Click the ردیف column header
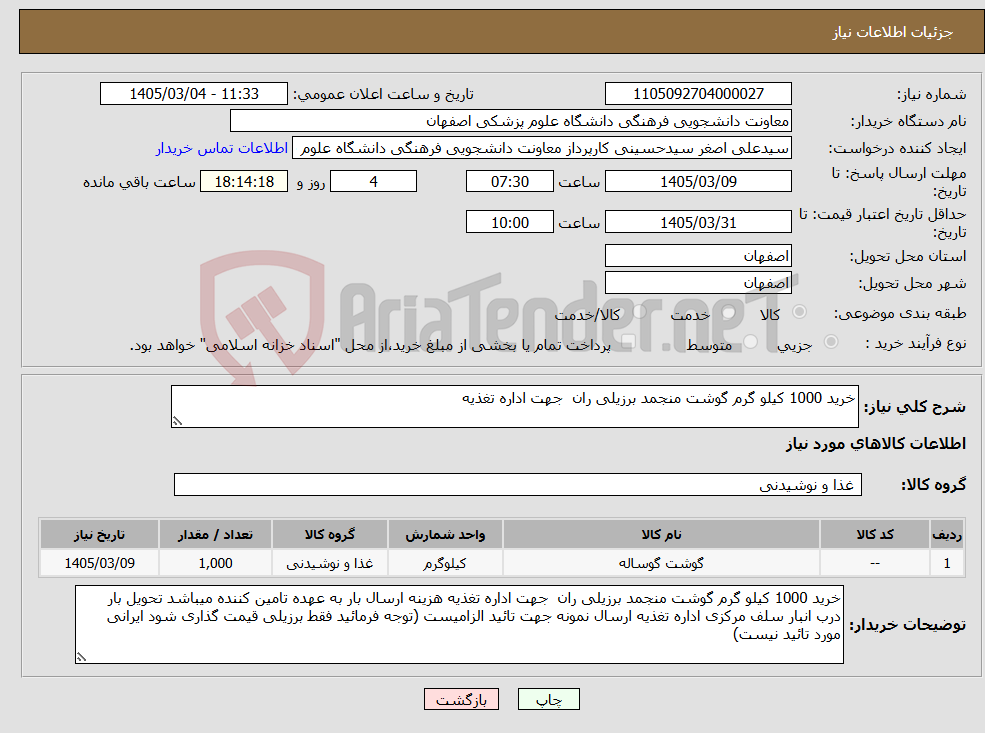Screen dimensions: 985x733 [947, 535]
